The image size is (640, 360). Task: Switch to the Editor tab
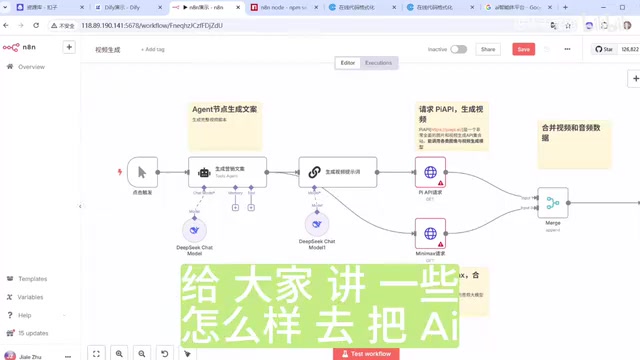348,63
